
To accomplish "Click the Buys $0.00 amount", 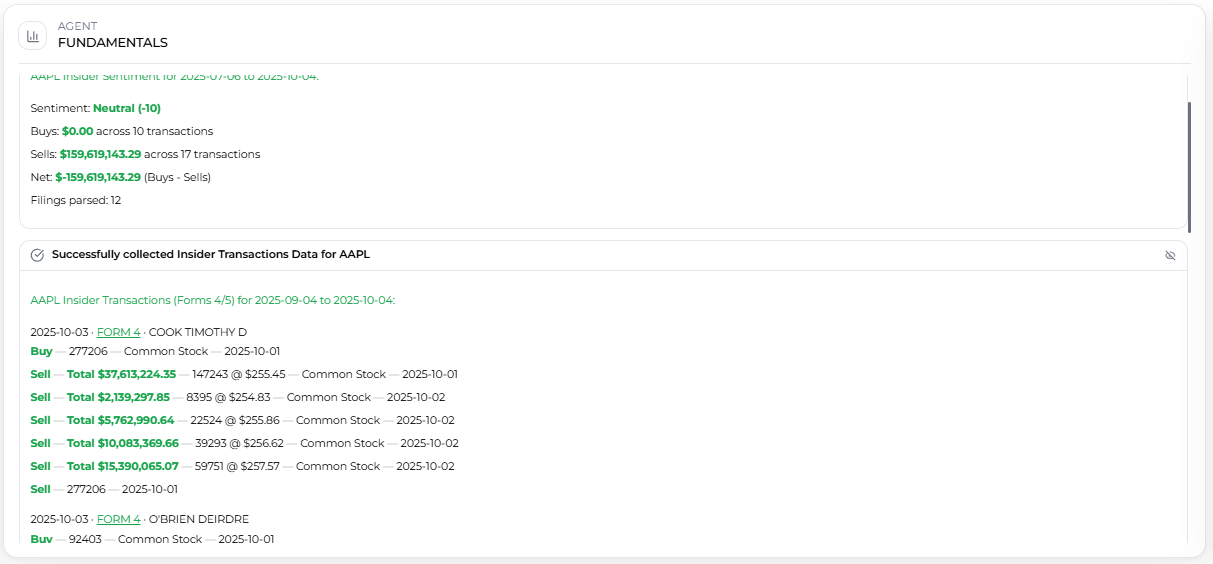I will [77, 131].
